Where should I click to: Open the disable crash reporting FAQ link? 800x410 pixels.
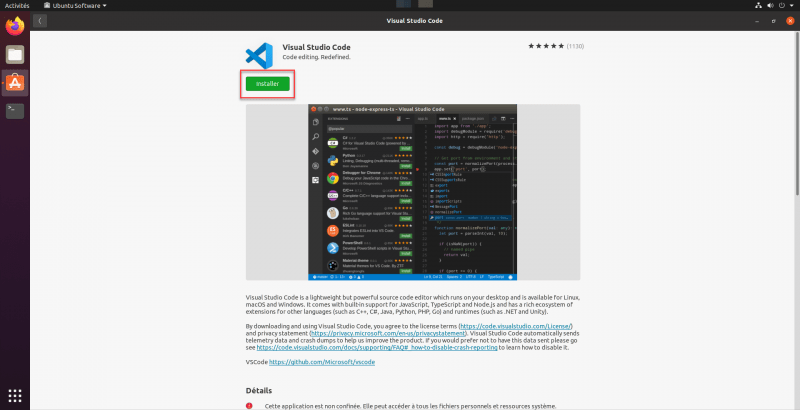pos(377,348)
